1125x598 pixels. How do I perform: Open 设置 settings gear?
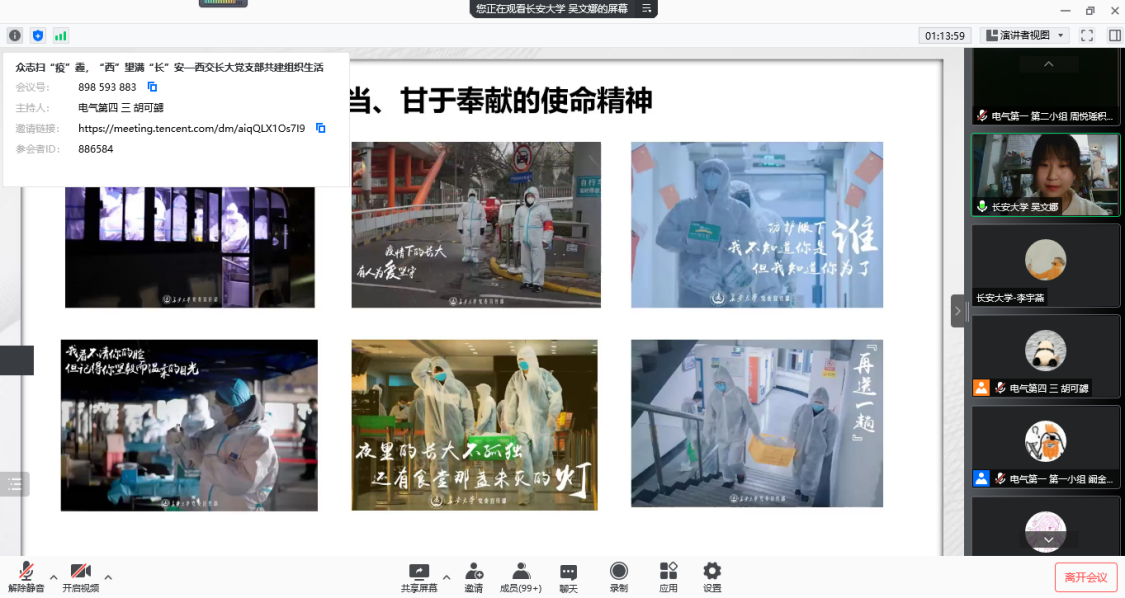click(x=712, y=577)
